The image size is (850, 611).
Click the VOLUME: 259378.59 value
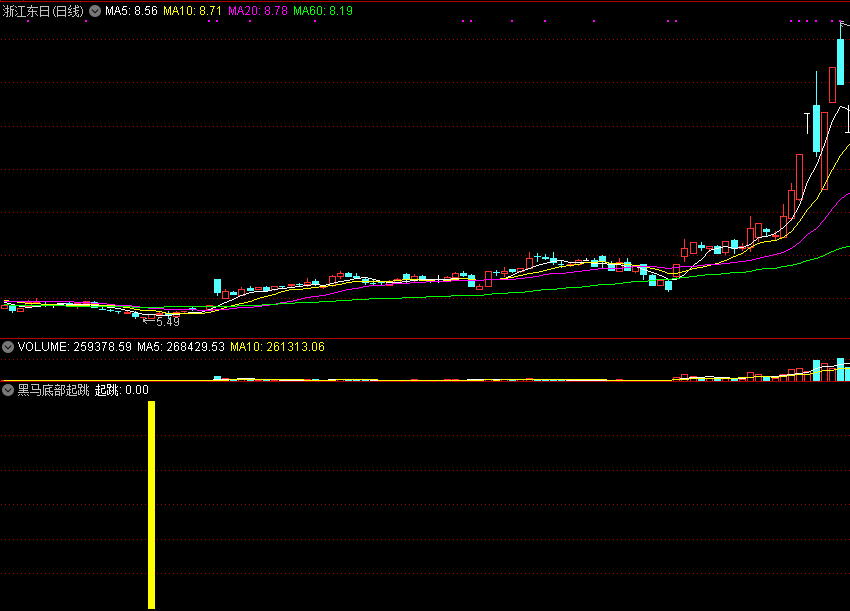click(x=75, y=347)
